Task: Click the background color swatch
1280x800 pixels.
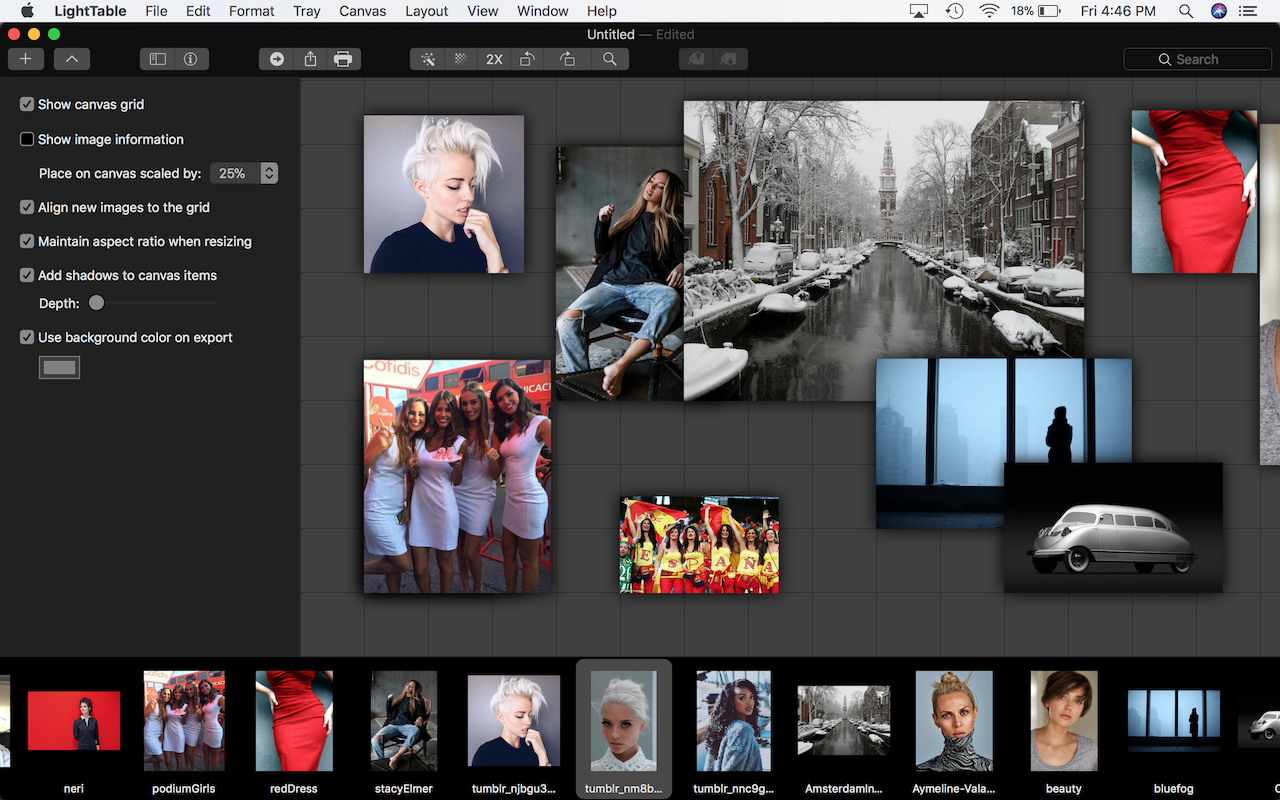Action: coord(59,368)
